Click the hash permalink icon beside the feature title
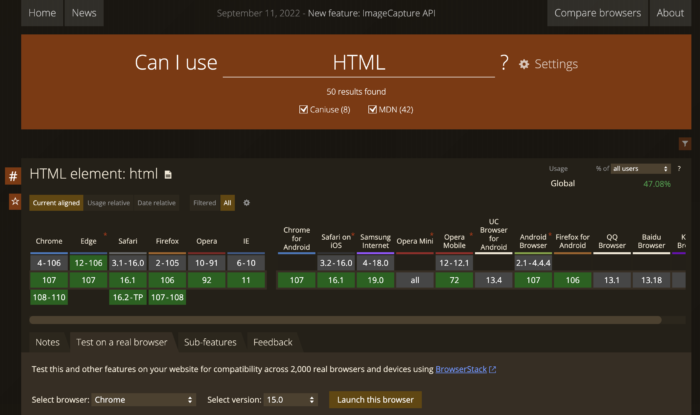The width and height of the screenshot is (700, 415). click(x=13, y=176)
